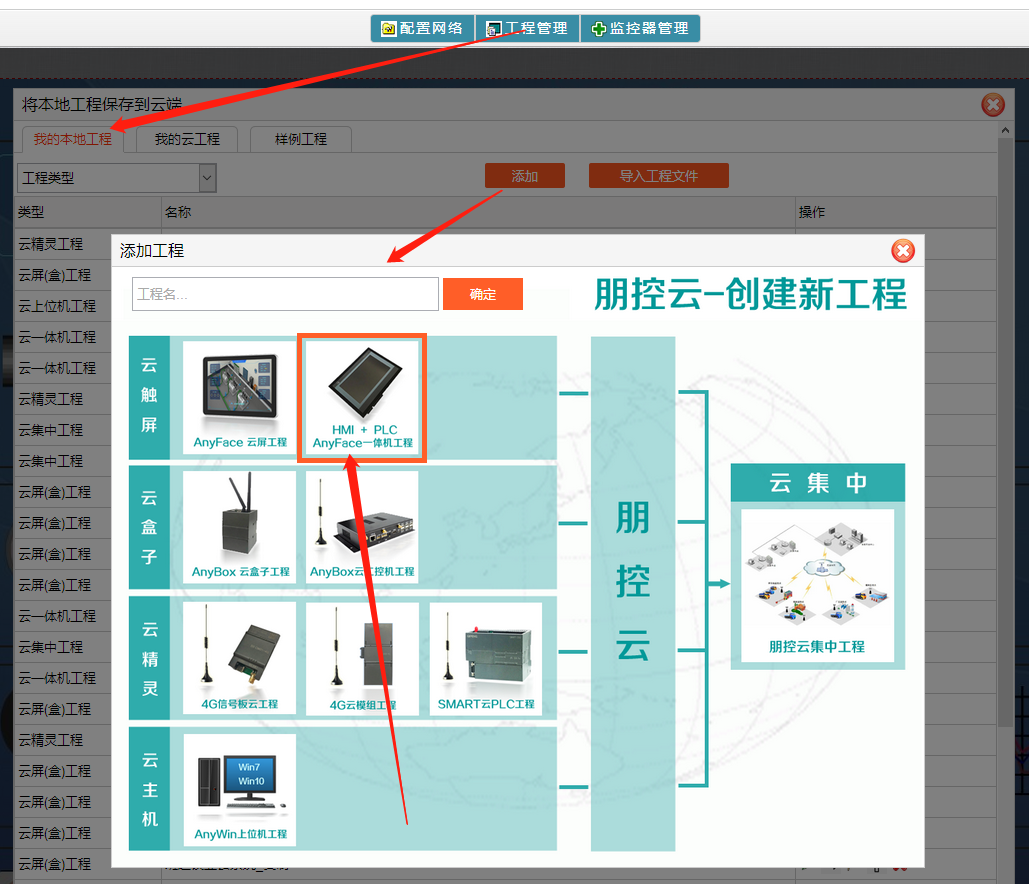Viewport: 1029px width, 884px height.
Task: Open the 样例工程 tab
Action: (301, 139)
